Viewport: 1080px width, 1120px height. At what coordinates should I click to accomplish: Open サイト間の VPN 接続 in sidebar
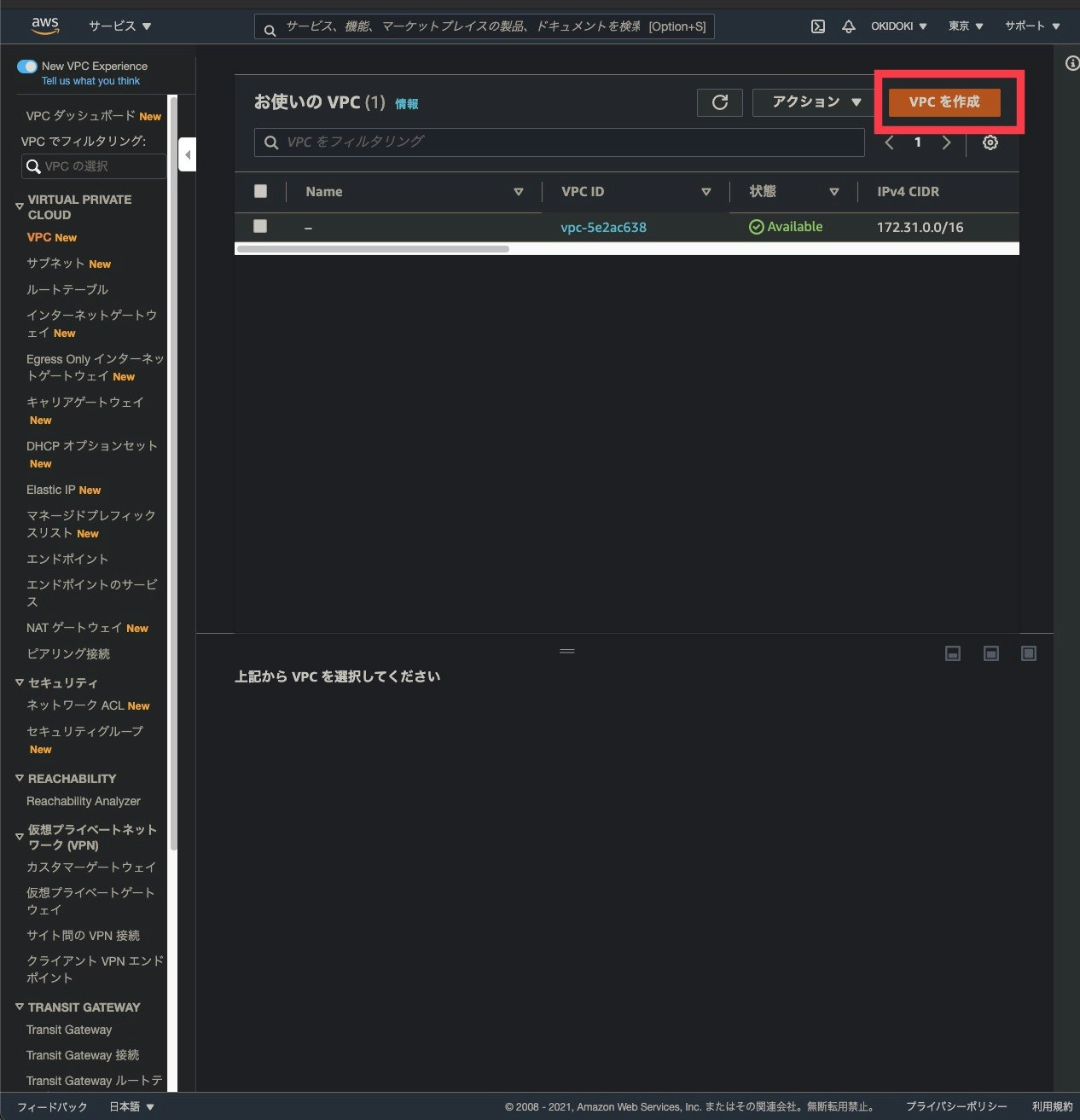83,936
